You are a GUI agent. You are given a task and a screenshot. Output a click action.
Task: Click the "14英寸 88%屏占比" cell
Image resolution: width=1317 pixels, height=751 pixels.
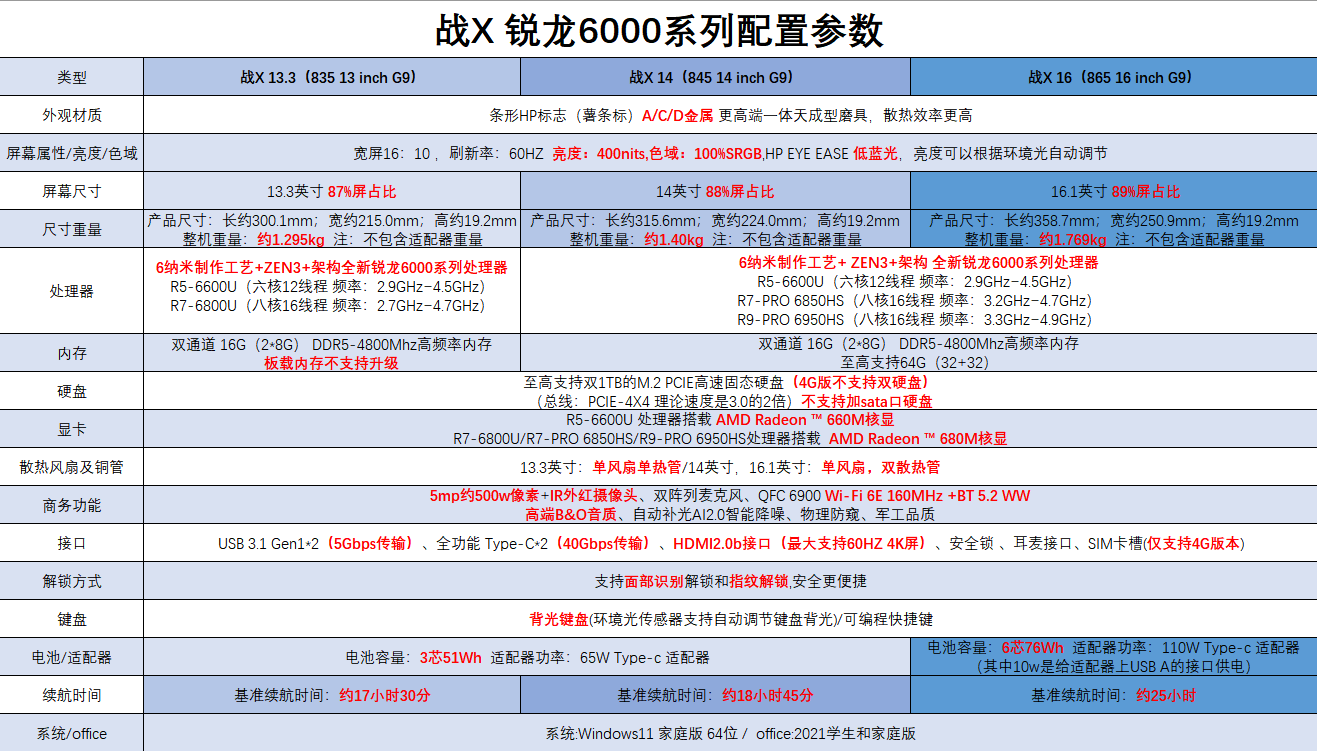click(x=715, y=191)
